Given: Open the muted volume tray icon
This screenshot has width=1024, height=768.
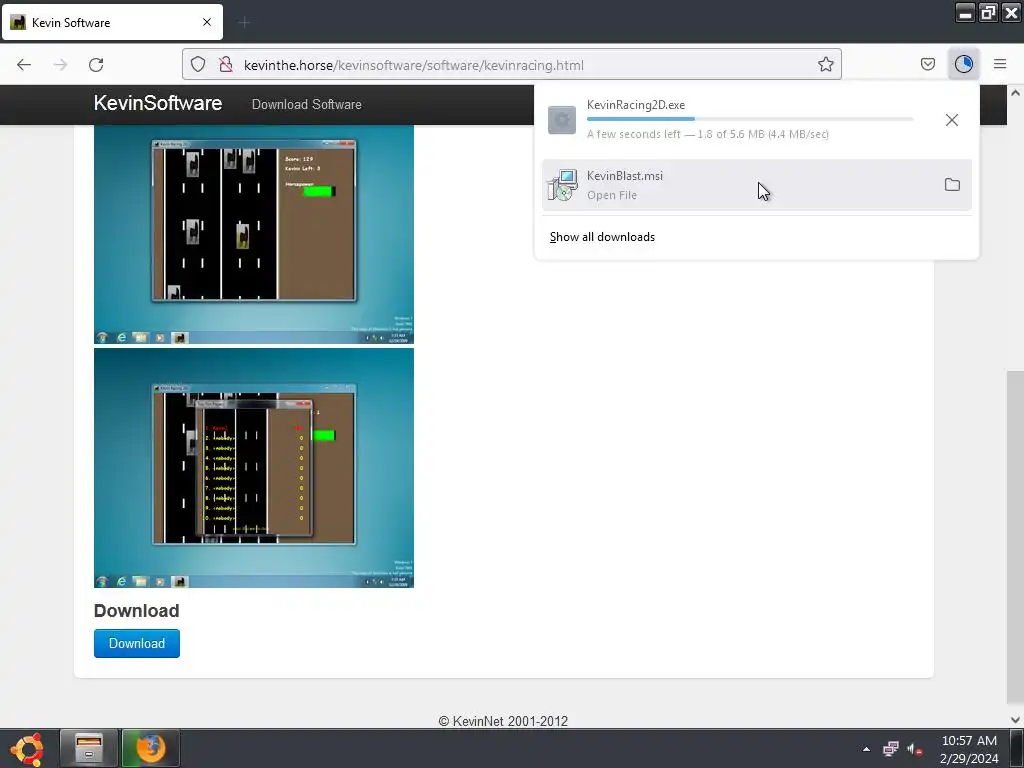Looking at the screenshot, I should (x=914, y=749).
